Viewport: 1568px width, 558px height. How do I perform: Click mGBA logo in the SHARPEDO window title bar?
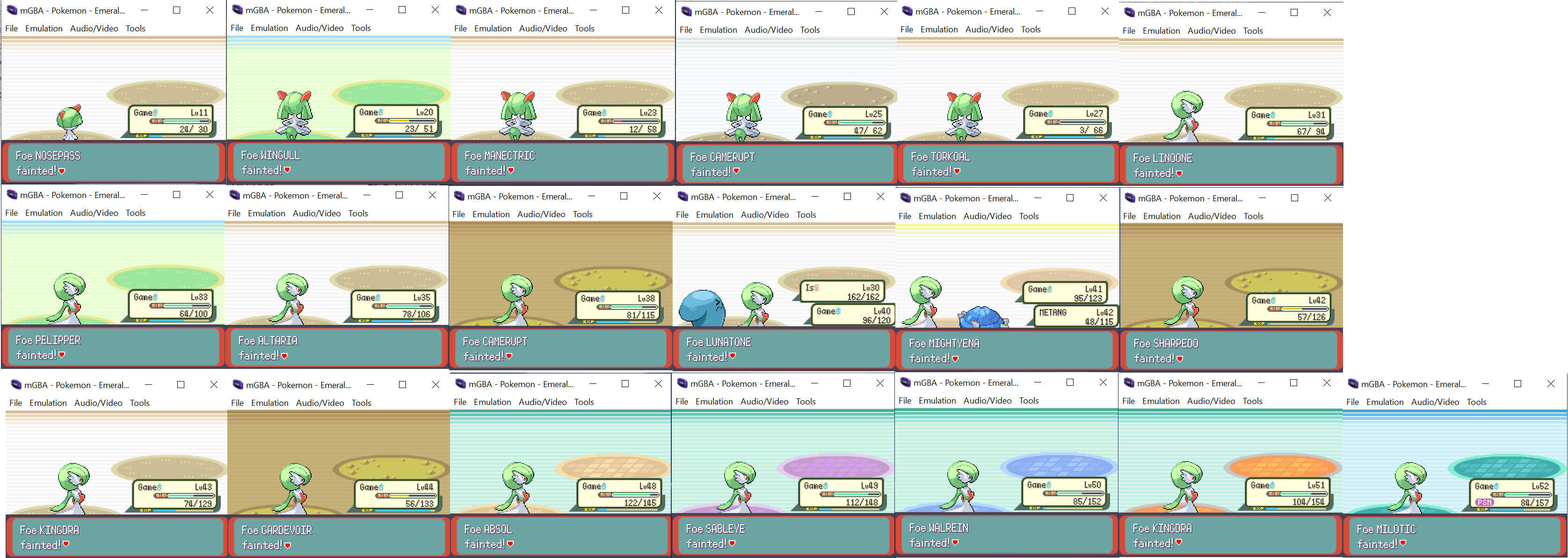1130,198
